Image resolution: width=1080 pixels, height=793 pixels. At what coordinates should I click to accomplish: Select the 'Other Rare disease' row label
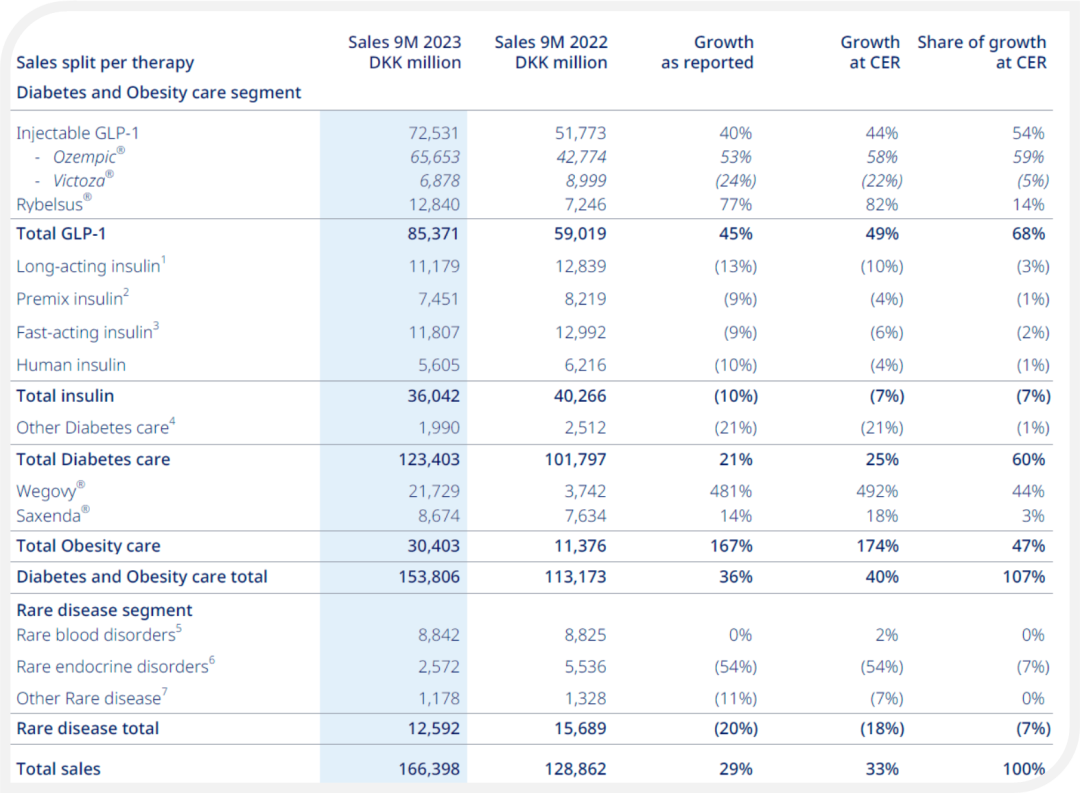tap(92, 698)
